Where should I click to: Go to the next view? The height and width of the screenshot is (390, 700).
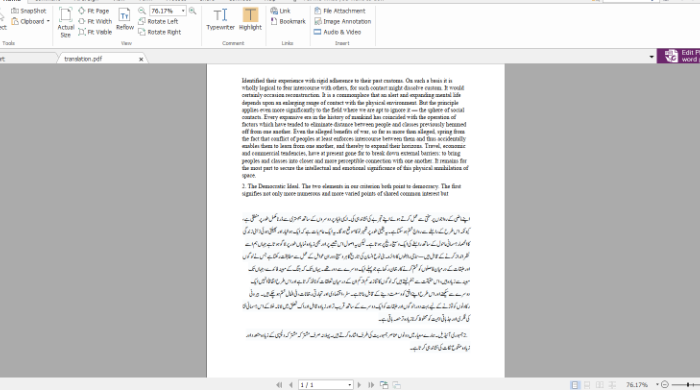pos(396,385)
